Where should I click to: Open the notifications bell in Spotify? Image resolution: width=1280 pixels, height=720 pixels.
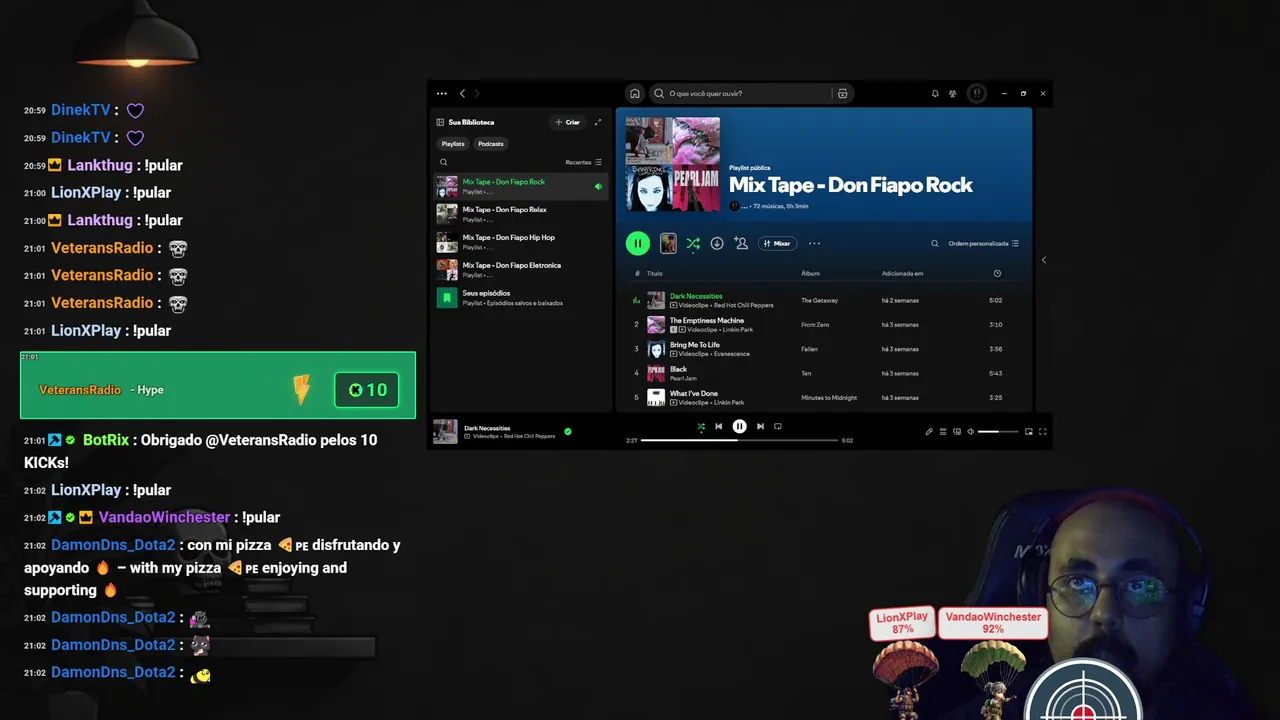[935, 94]
